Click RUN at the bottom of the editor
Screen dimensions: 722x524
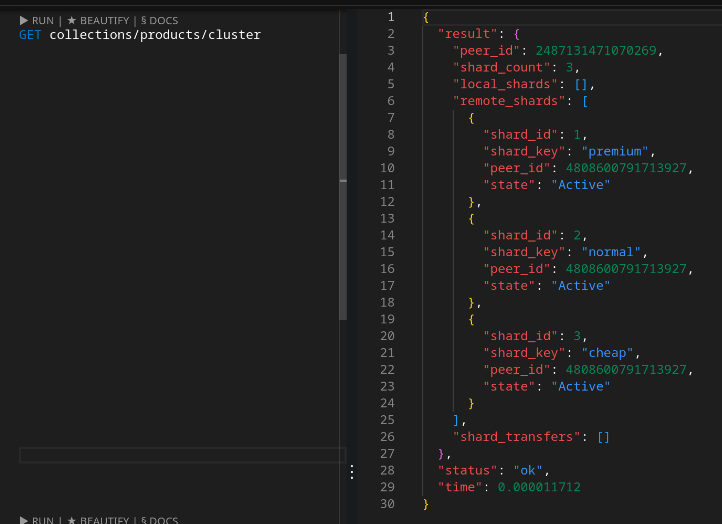click(x=37, y=520)
